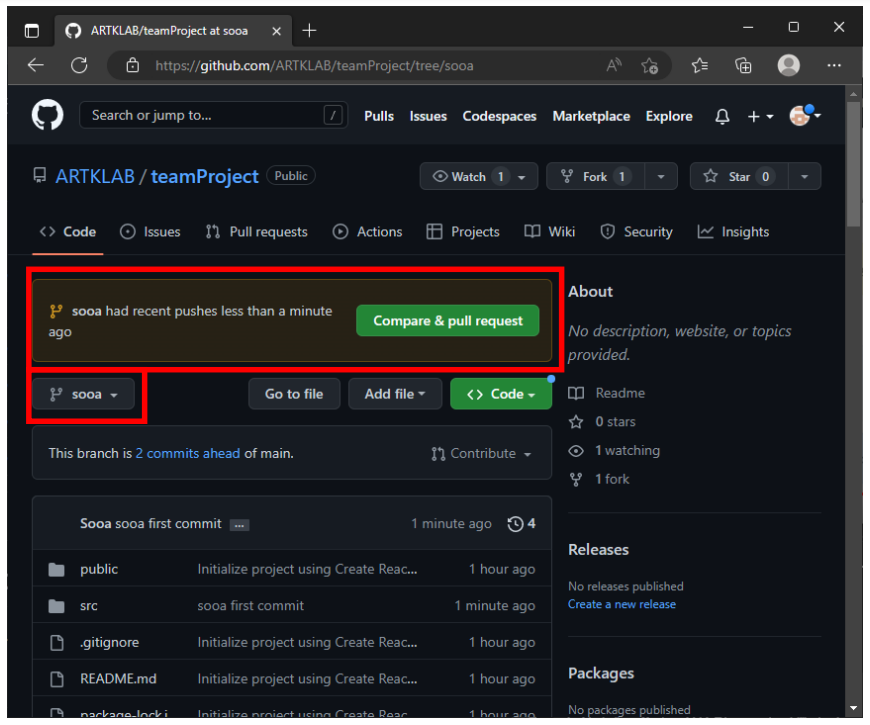Screen dimensions: 870x725
Task: Open Marketplace in the top navigation
Action: point(591,116)
